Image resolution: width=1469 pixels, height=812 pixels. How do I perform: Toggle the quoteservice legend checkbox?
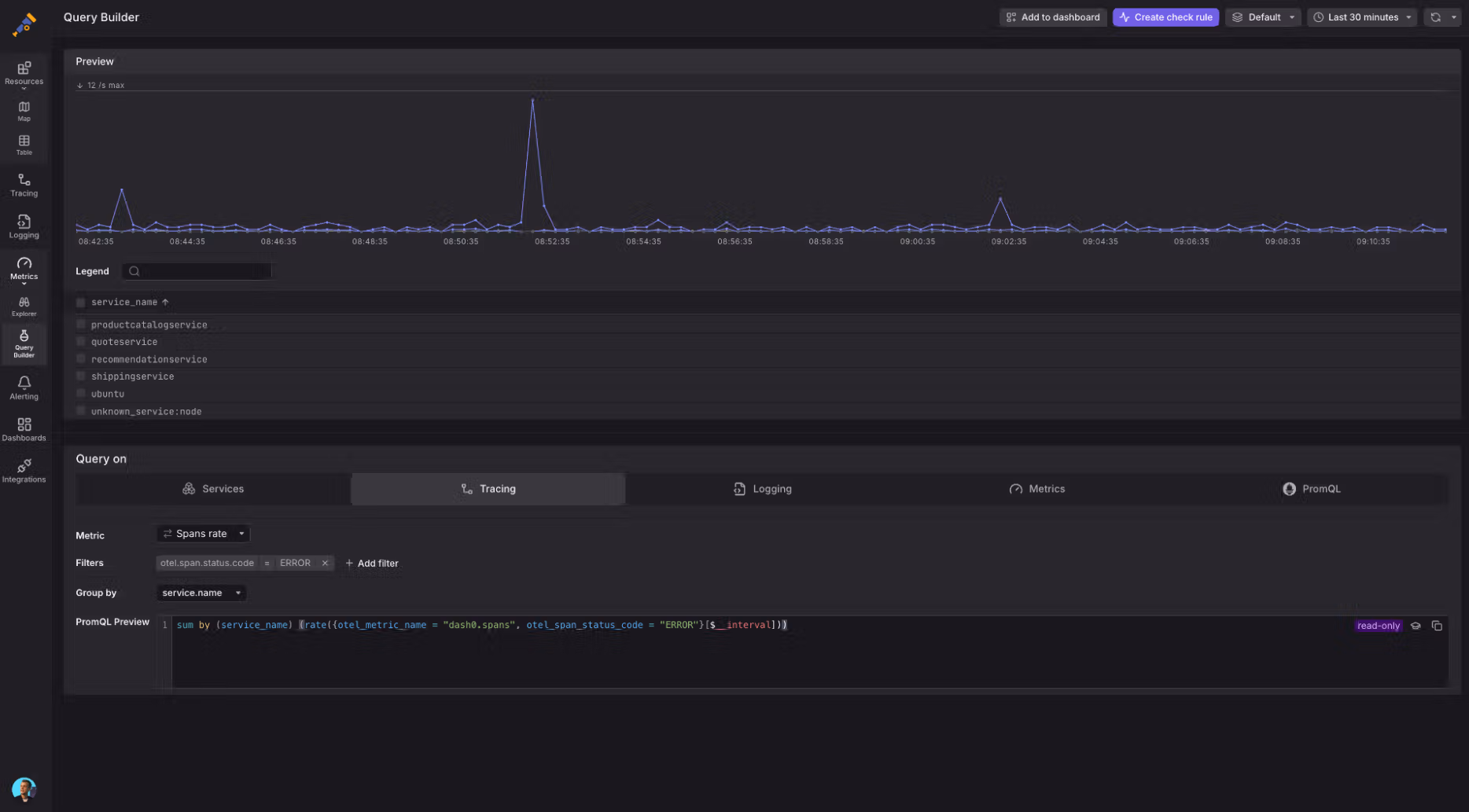point(81,342)
